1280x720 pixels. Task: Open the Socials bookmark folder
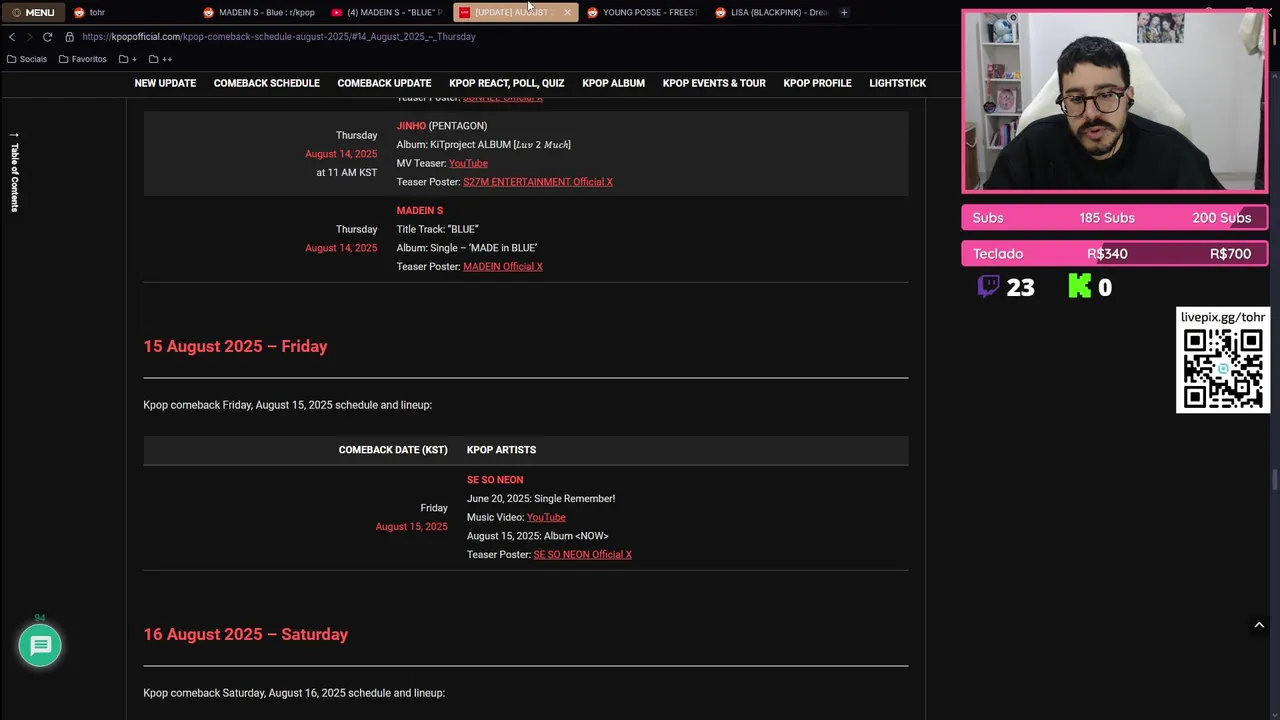click(27, 59)
